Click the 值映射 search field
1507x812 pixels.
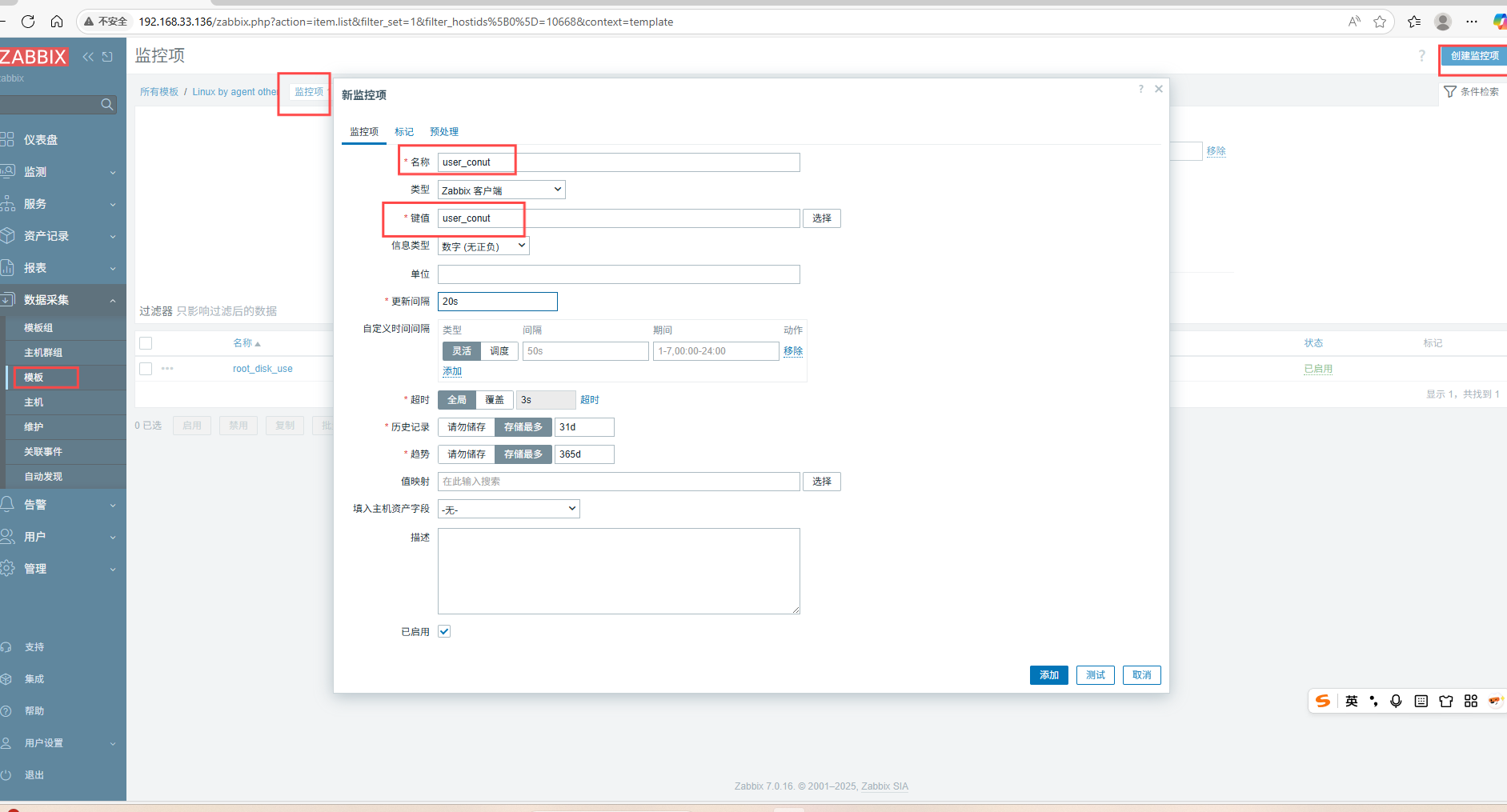619,482
